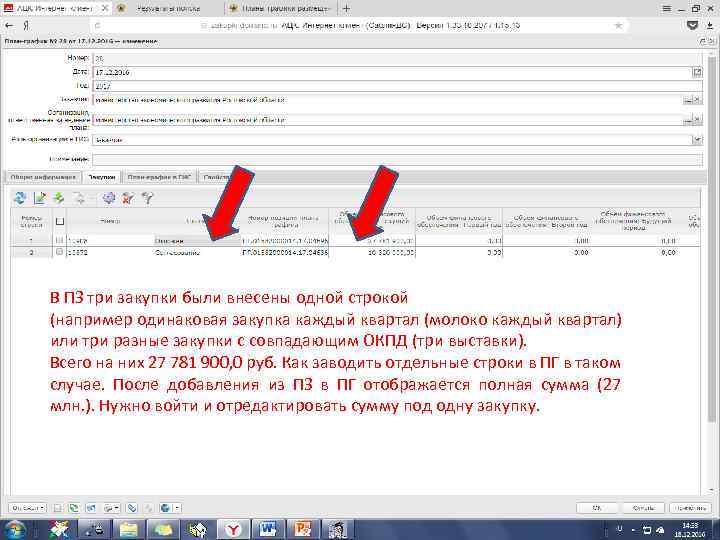Open Microsoft Word from the taskbar
The width and height of the screenshot is (720, 540).
click(268, 530)
